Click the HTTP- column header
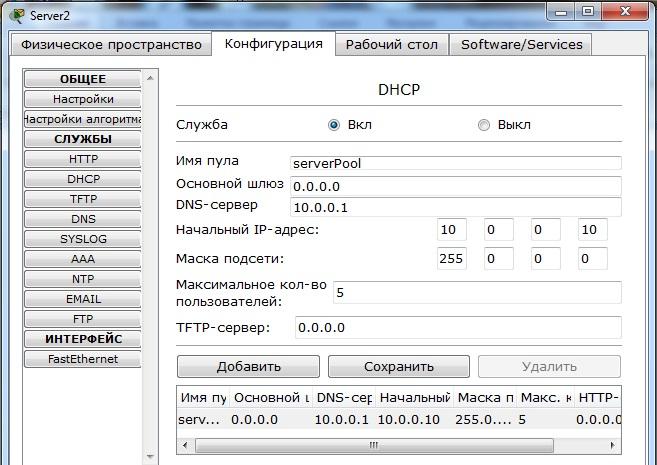Viewport: 657px width, 465px height. coord(598,398)
